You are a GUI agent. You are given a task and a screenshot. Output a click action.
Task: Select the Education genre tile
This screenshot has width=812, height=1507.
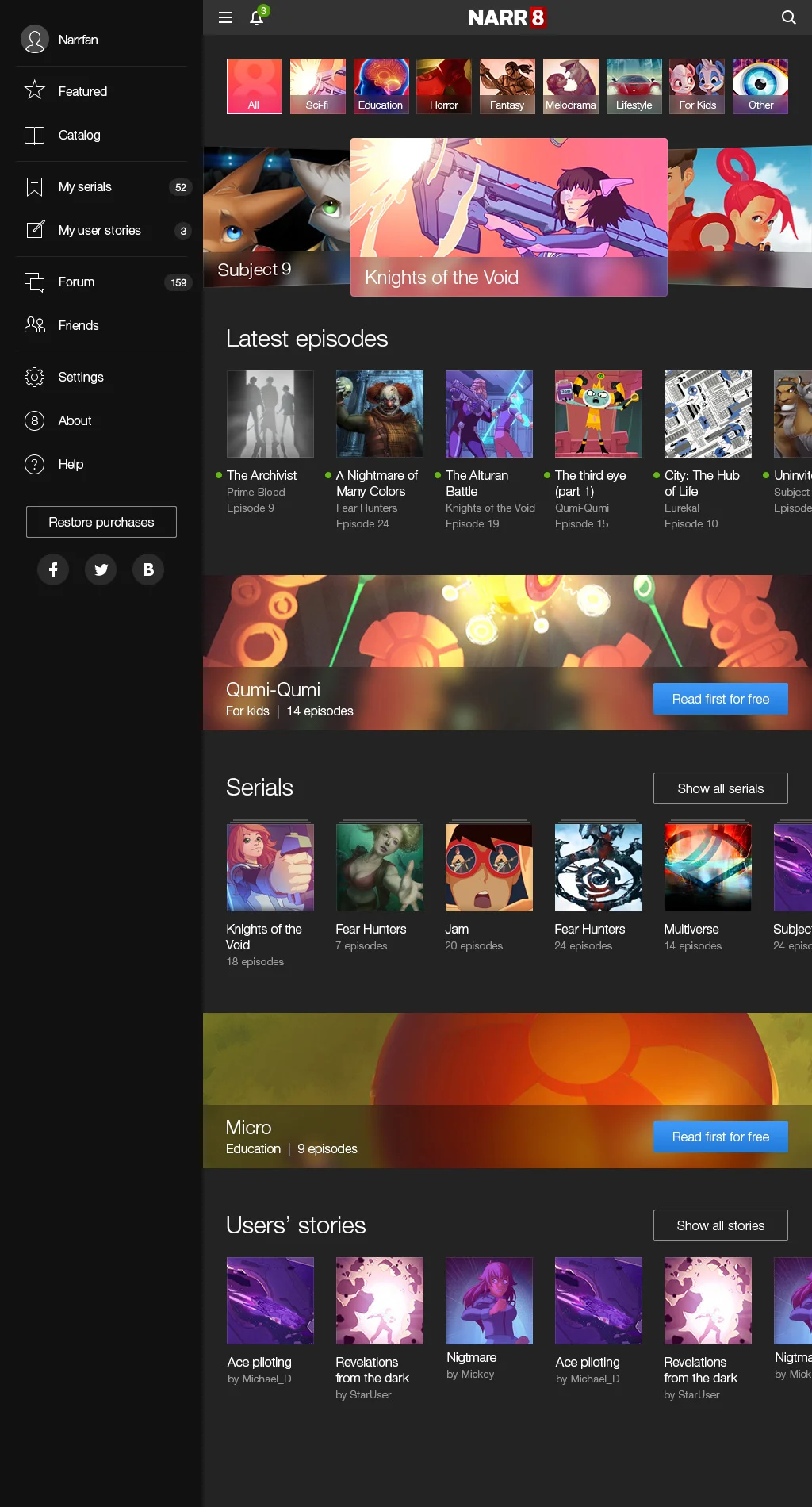point(381,86)
